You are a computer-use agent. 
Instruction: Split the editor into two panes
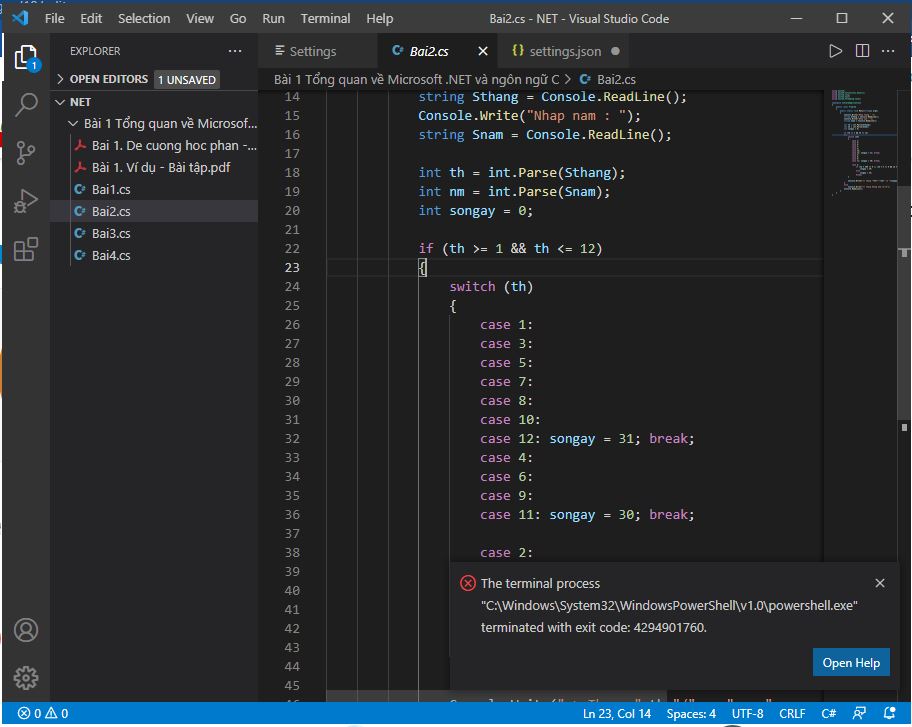pos(863,50)
